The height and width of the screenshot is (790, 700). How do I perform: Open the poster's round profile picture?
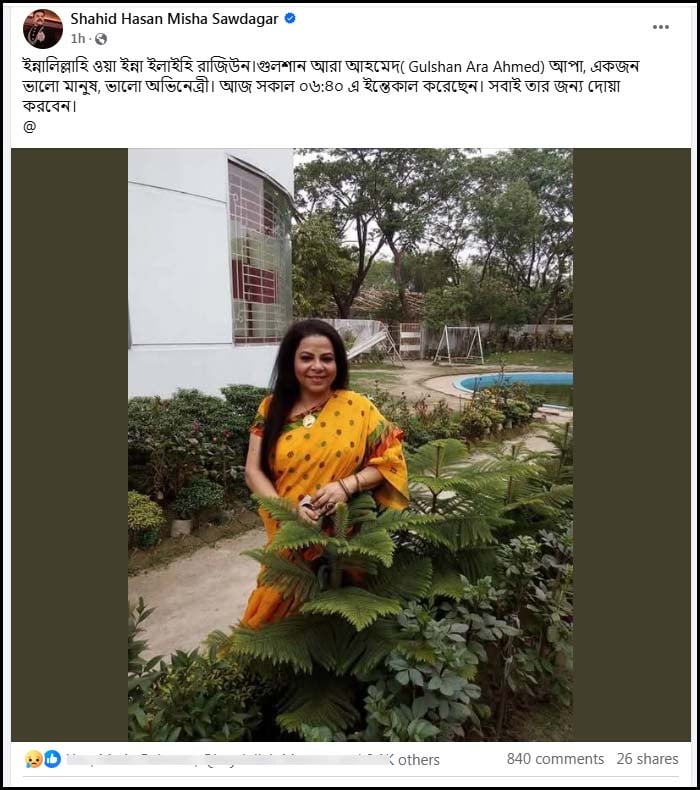[43, 29]
